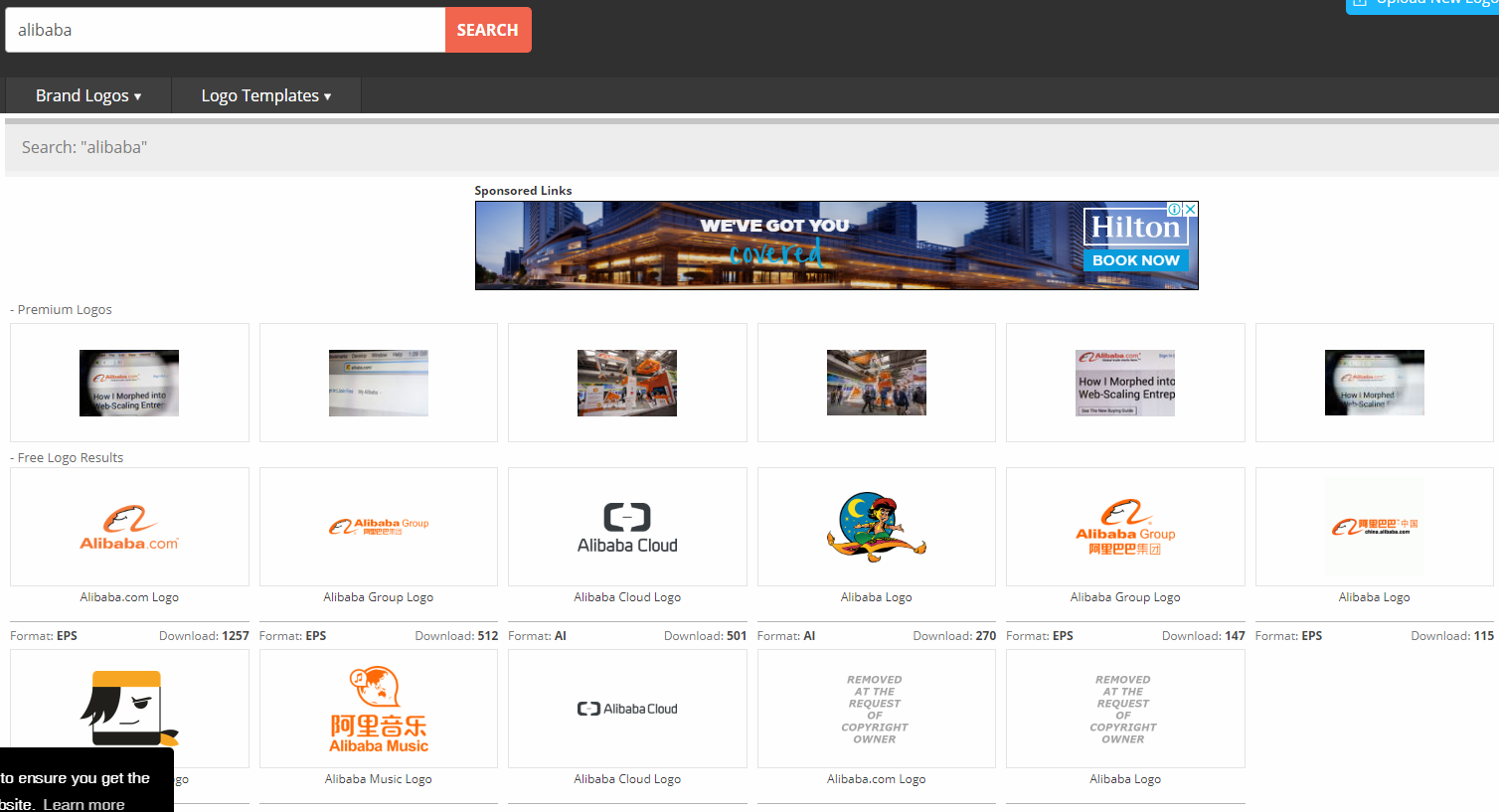Open the browser address bar premium thumbnail

(x=379, y=383)
